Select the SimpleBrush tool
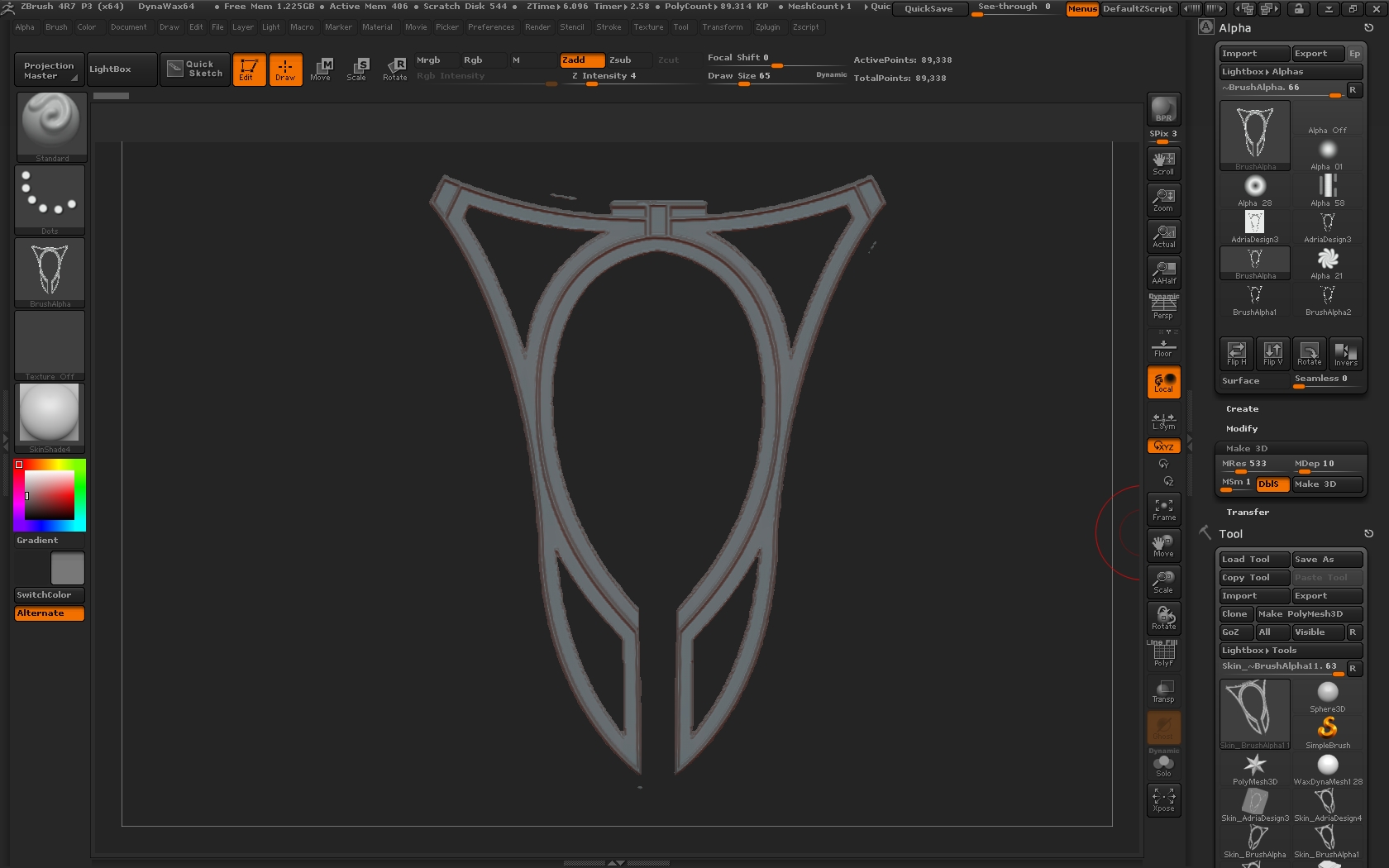Viewport: 1389px width, 868px height. tap(1327, 733)
